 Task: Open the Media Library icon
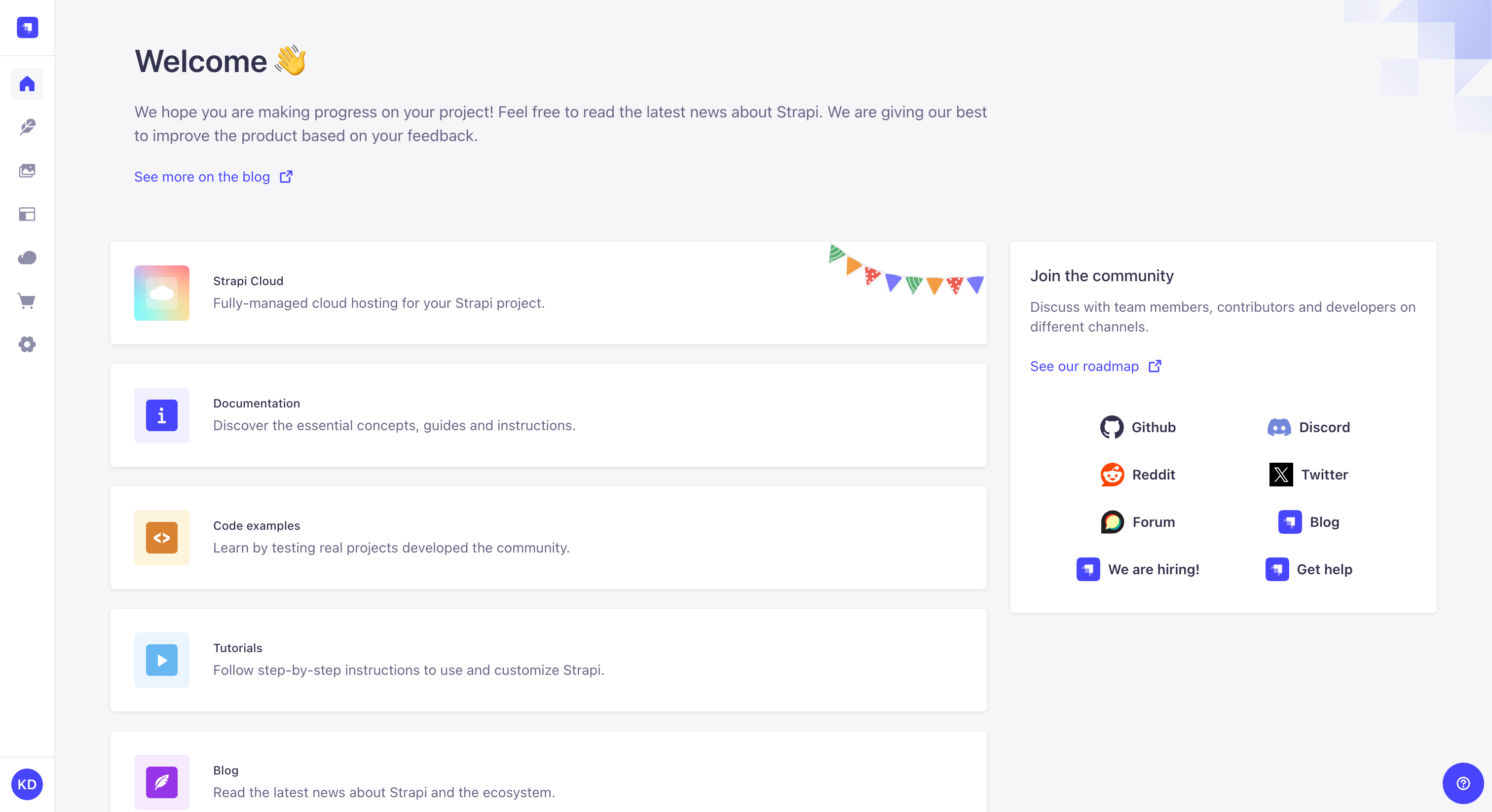click(x=27, y=171)
